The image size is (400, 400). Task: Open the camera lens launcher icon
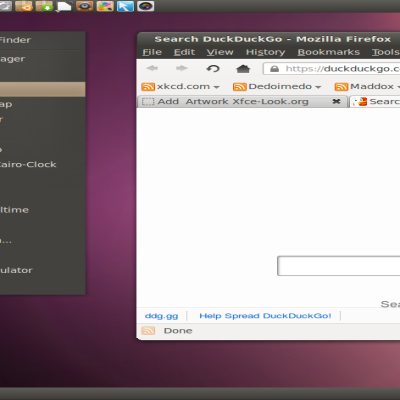pos(146,6)
